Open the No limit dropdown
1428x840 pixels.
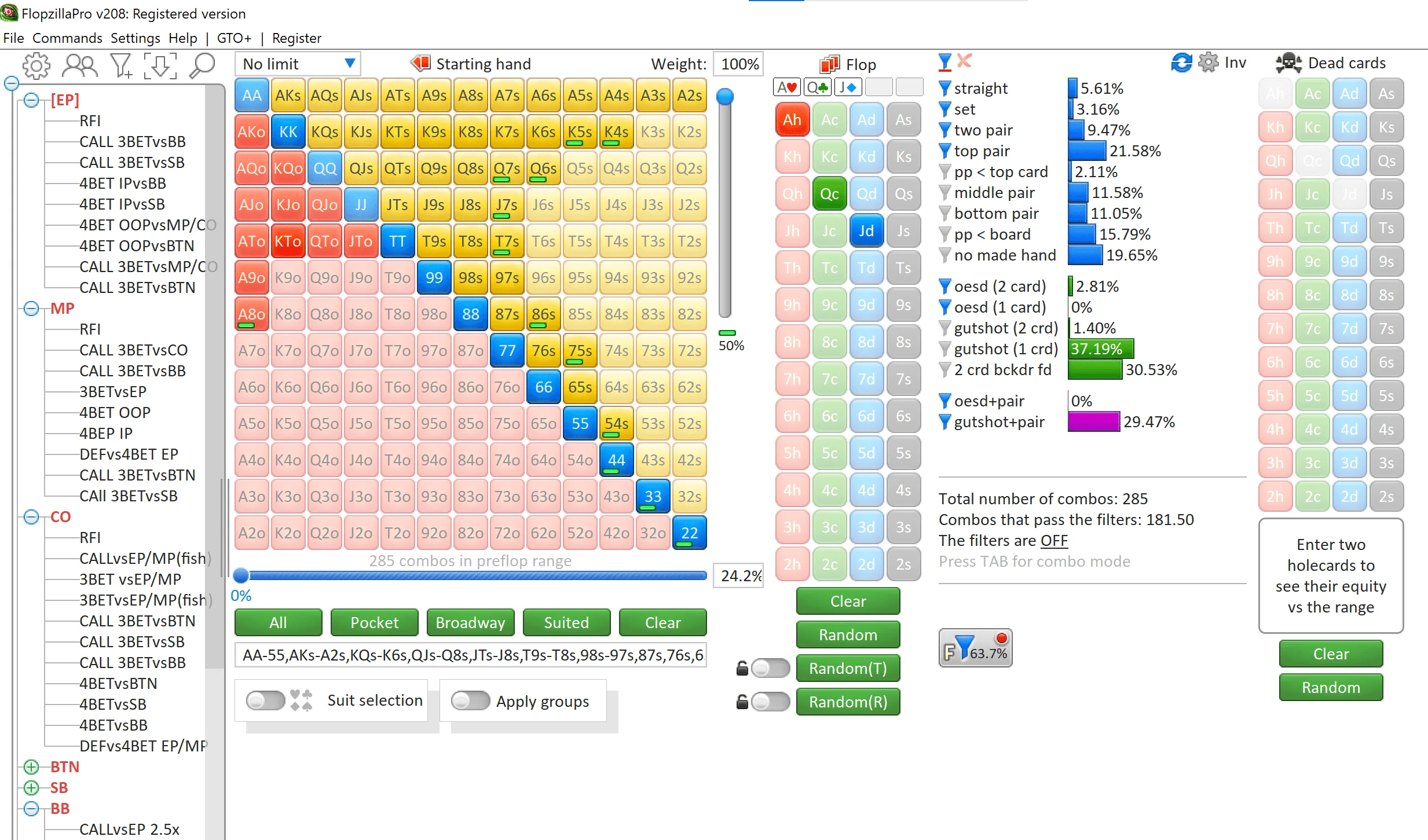(297, 63)
